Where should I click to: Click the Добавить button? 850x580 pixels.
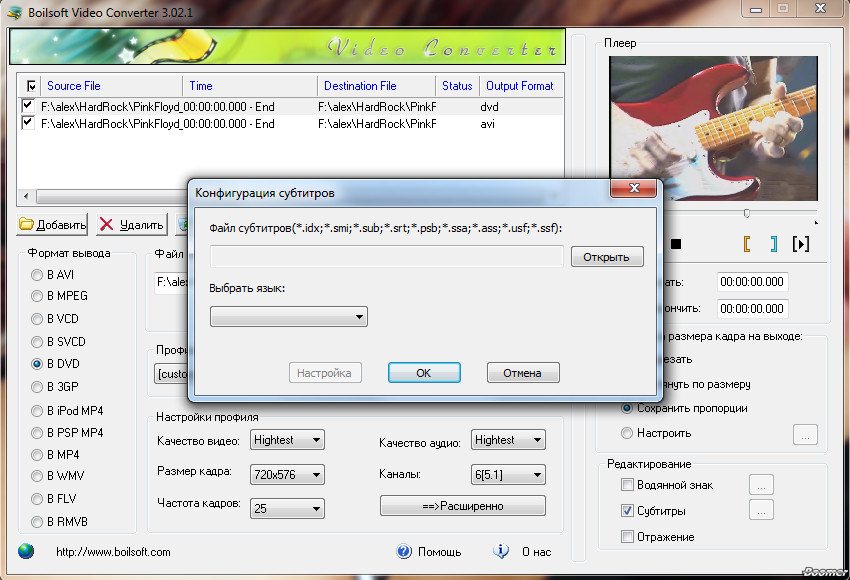[x=53, y=224]
